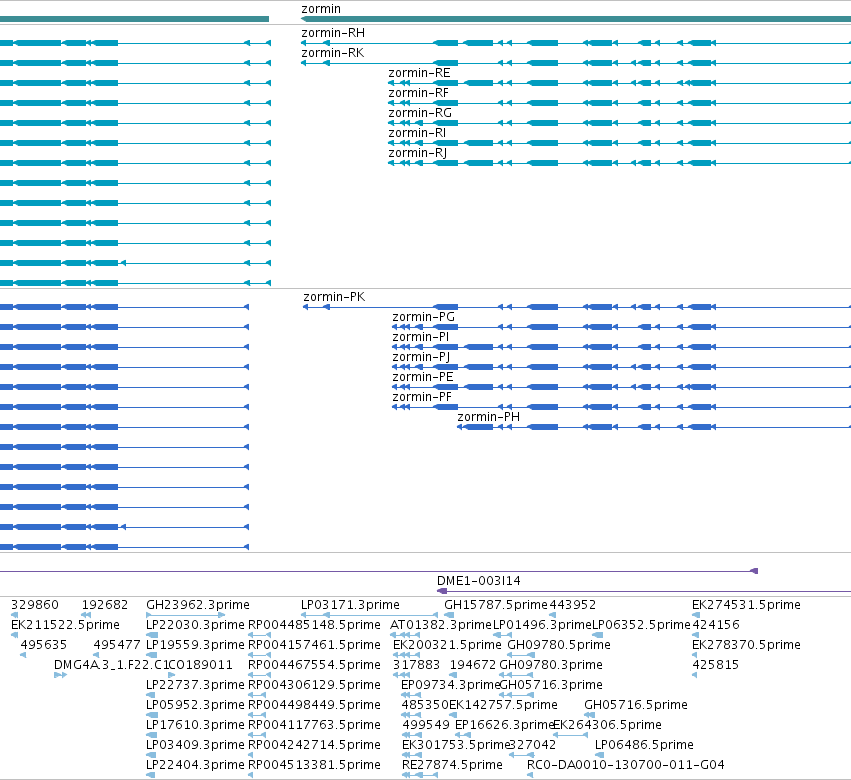Image resolution: width=851 pixels, height=780 pixels.
Task: Pick the RP004467554.5prime label
Action: coord(314,665)
